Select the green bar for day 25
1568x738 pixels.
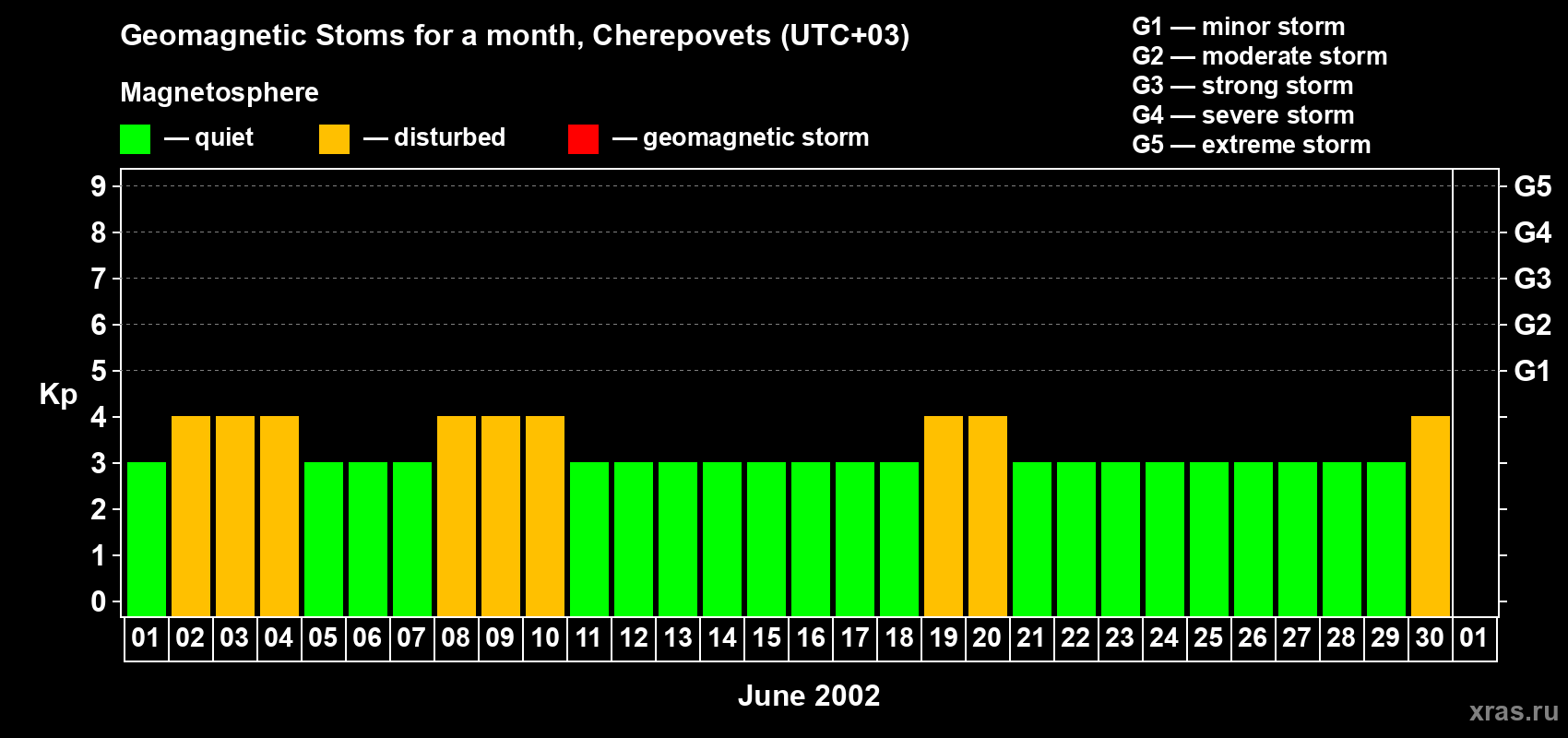click(x=1209, y=539)
